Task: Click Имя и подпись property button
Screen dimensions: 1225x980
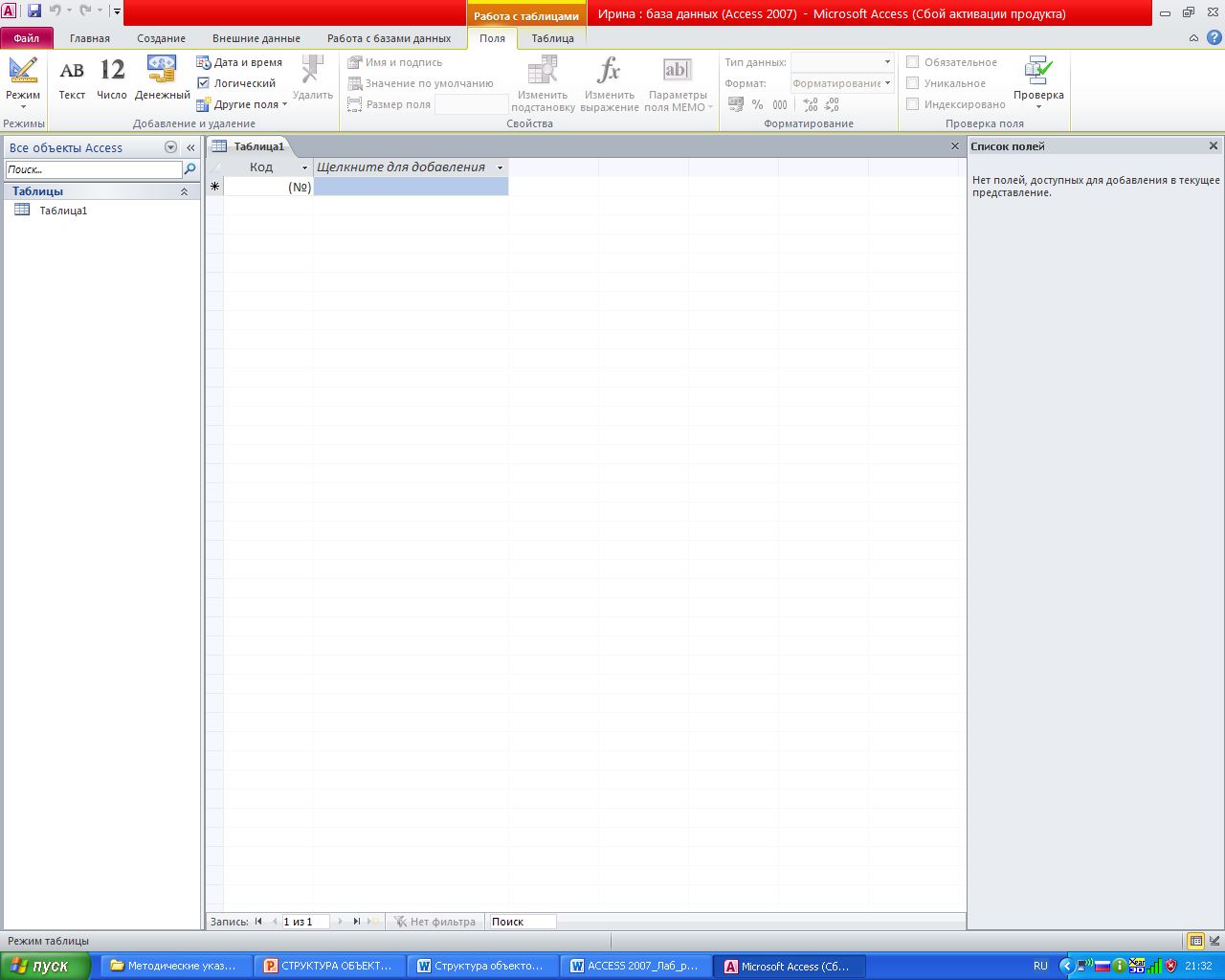Action: point(395,62)
